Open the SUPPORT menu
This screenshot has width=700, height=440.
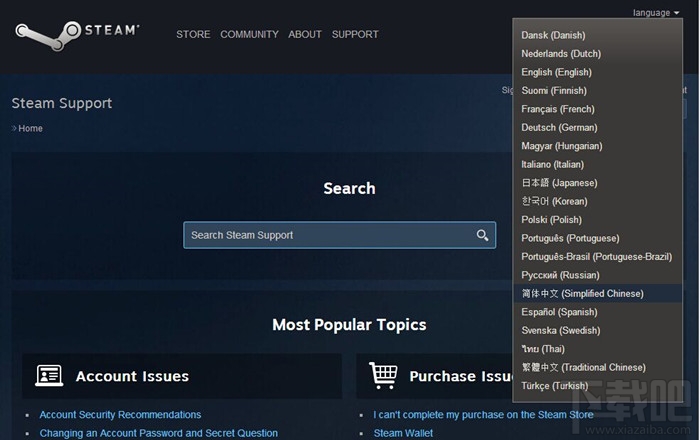coord(355,34)
